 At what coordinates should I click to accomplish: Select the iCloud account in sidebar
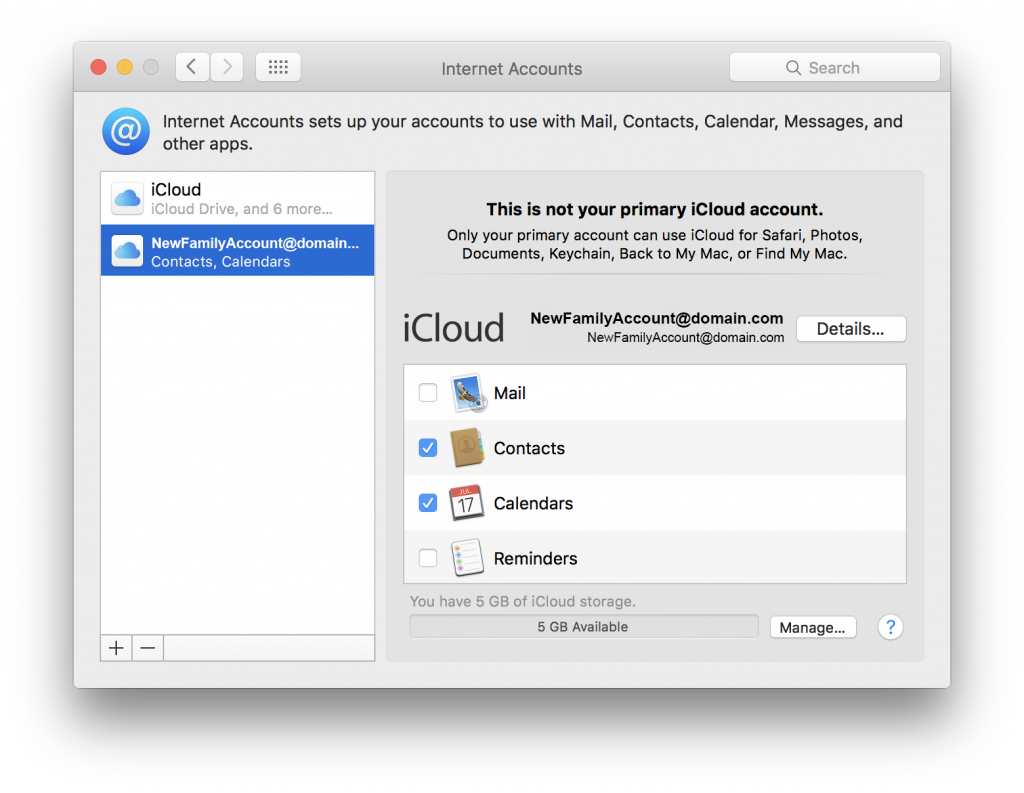[x=238, y=198]
